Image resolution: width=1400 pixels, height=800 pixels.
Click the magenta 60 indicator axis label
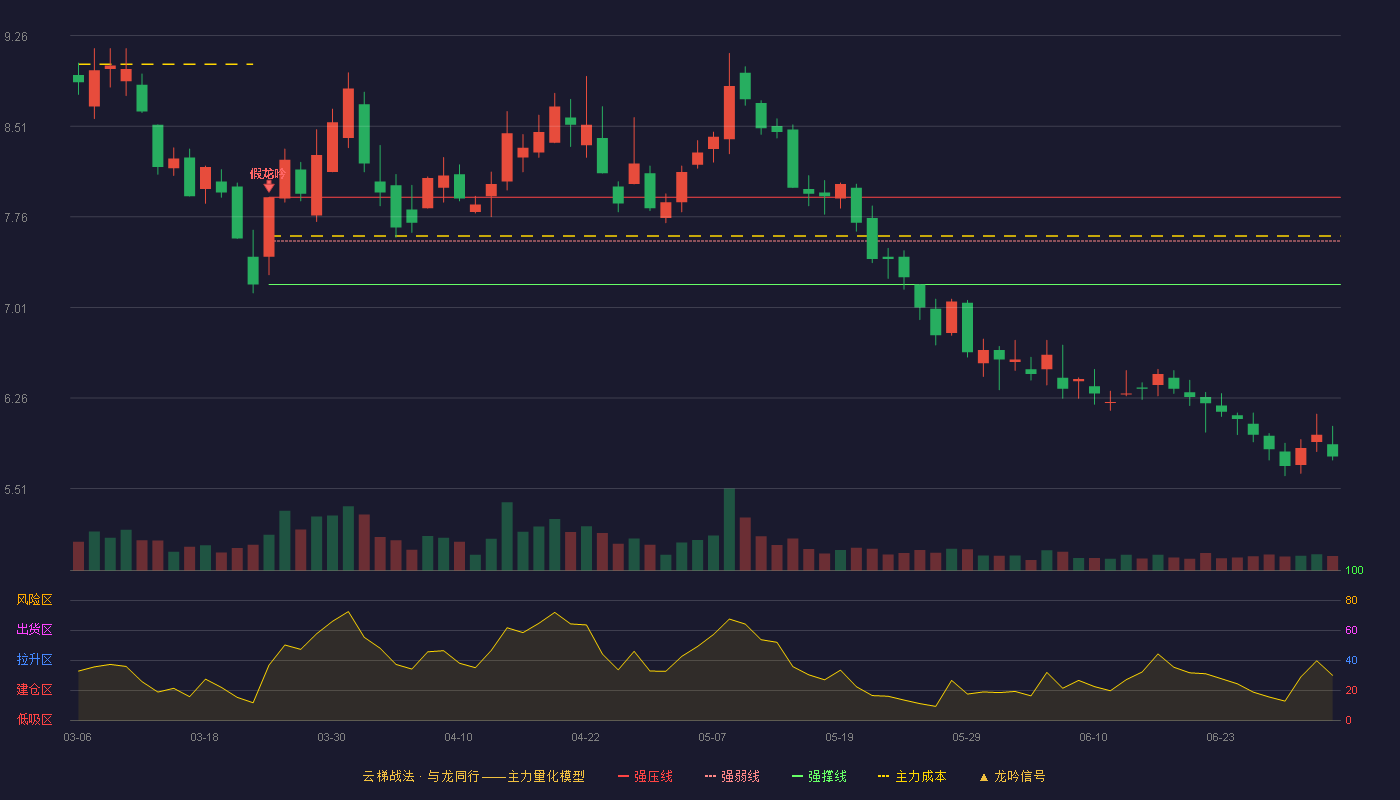coord(1351,630)
